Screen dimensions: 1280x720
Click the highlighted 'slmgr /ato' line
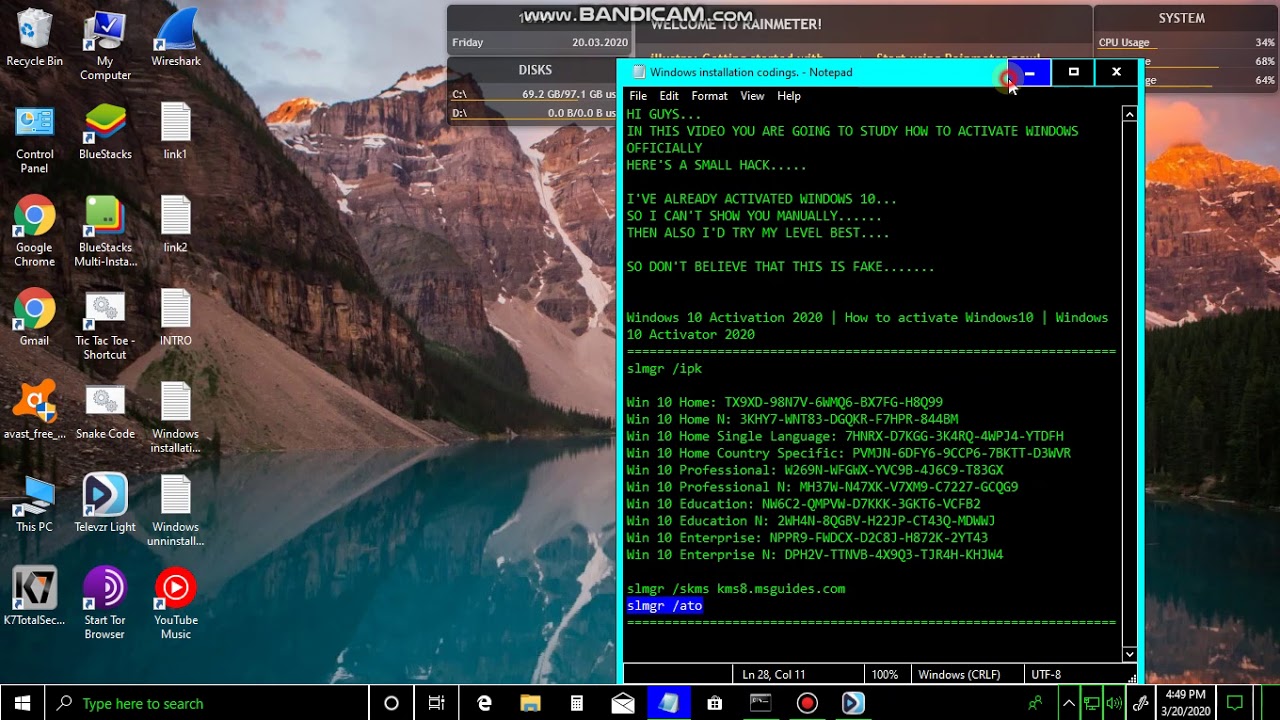665,606
